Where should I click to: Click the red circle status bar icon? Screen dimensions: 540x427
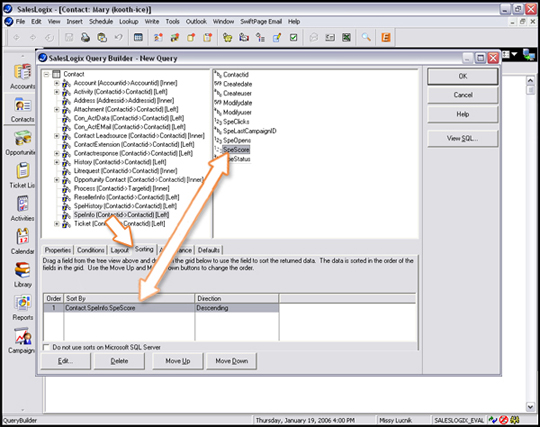[x=504, y=420]
